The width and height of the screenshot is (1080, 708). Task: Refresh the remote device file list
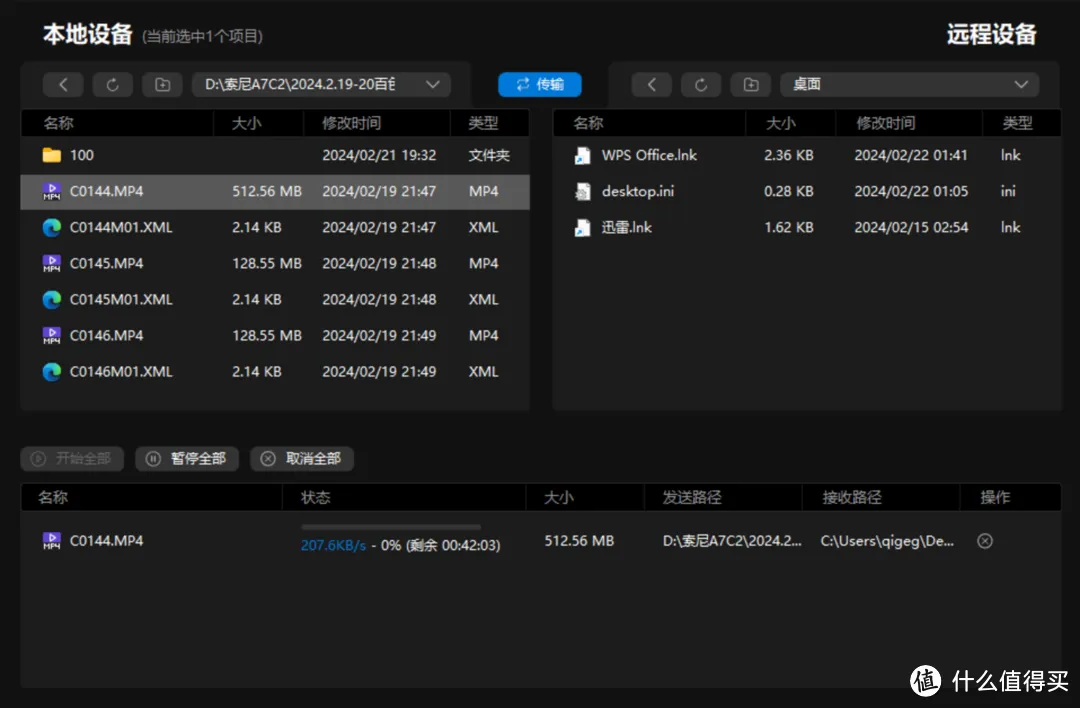tap(701, 85)
